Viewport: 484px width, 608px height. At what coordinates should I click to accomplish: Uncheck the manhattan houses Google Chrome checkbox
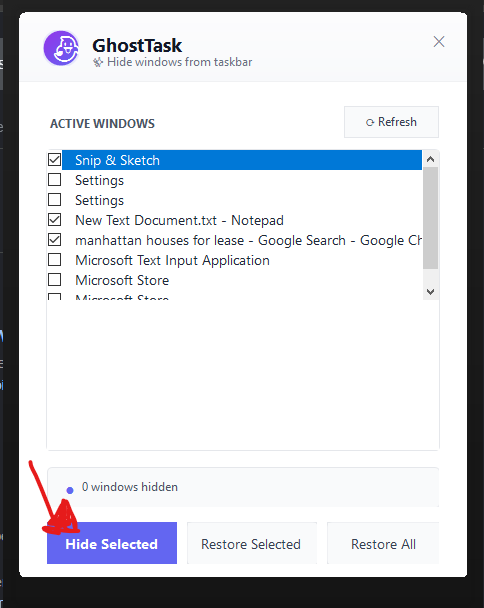pyautogui.click(x=54, y=240)
